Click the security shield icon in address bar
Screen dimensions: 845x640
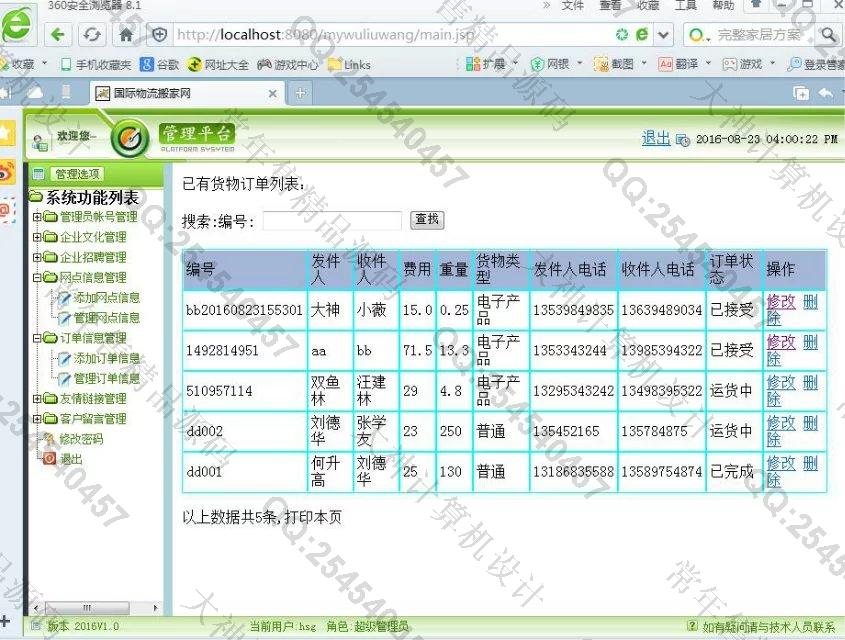coord(160,35)
